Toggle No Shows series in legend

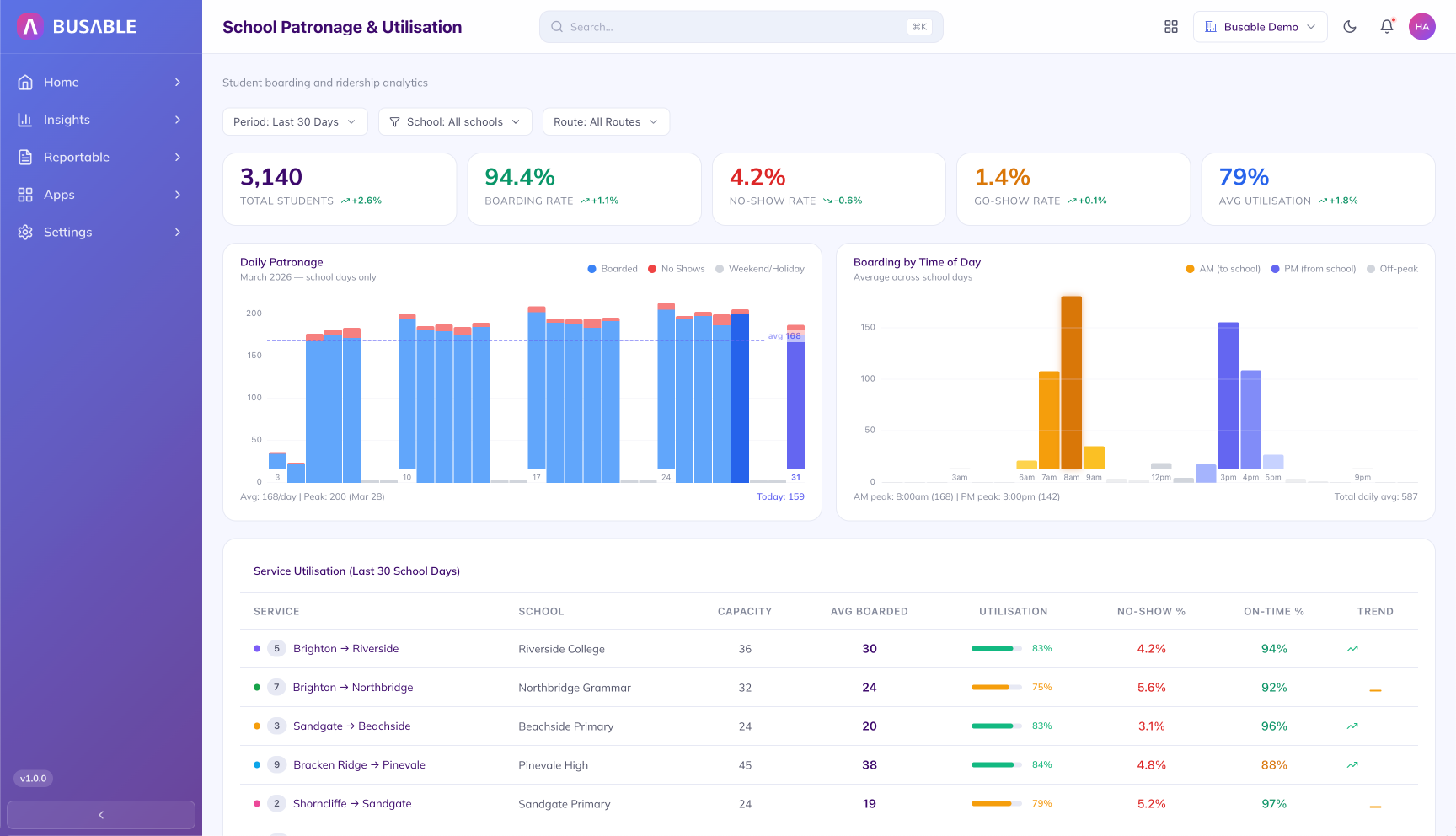tap(677, 269)
